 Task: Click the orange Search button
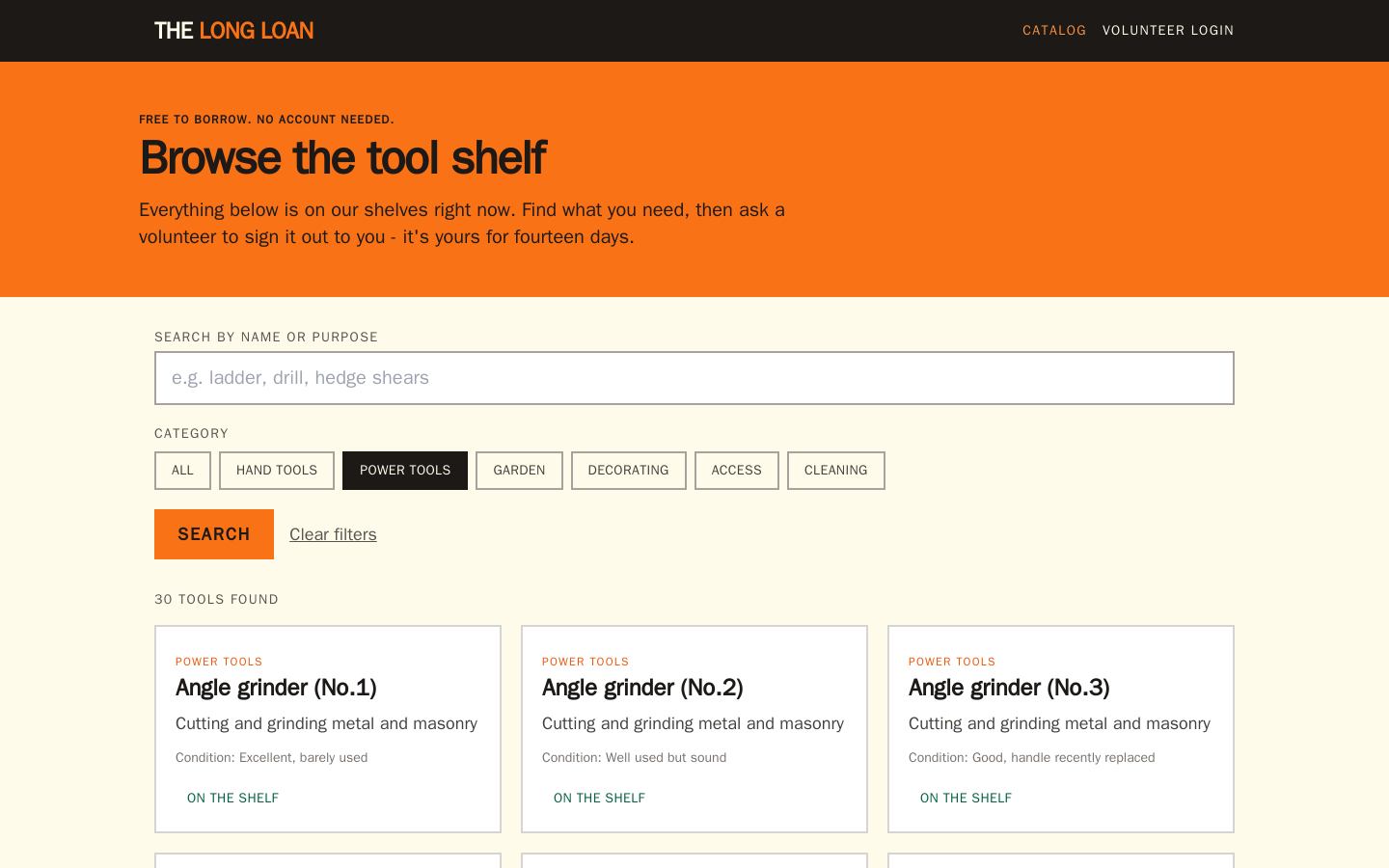coord(214,534)
